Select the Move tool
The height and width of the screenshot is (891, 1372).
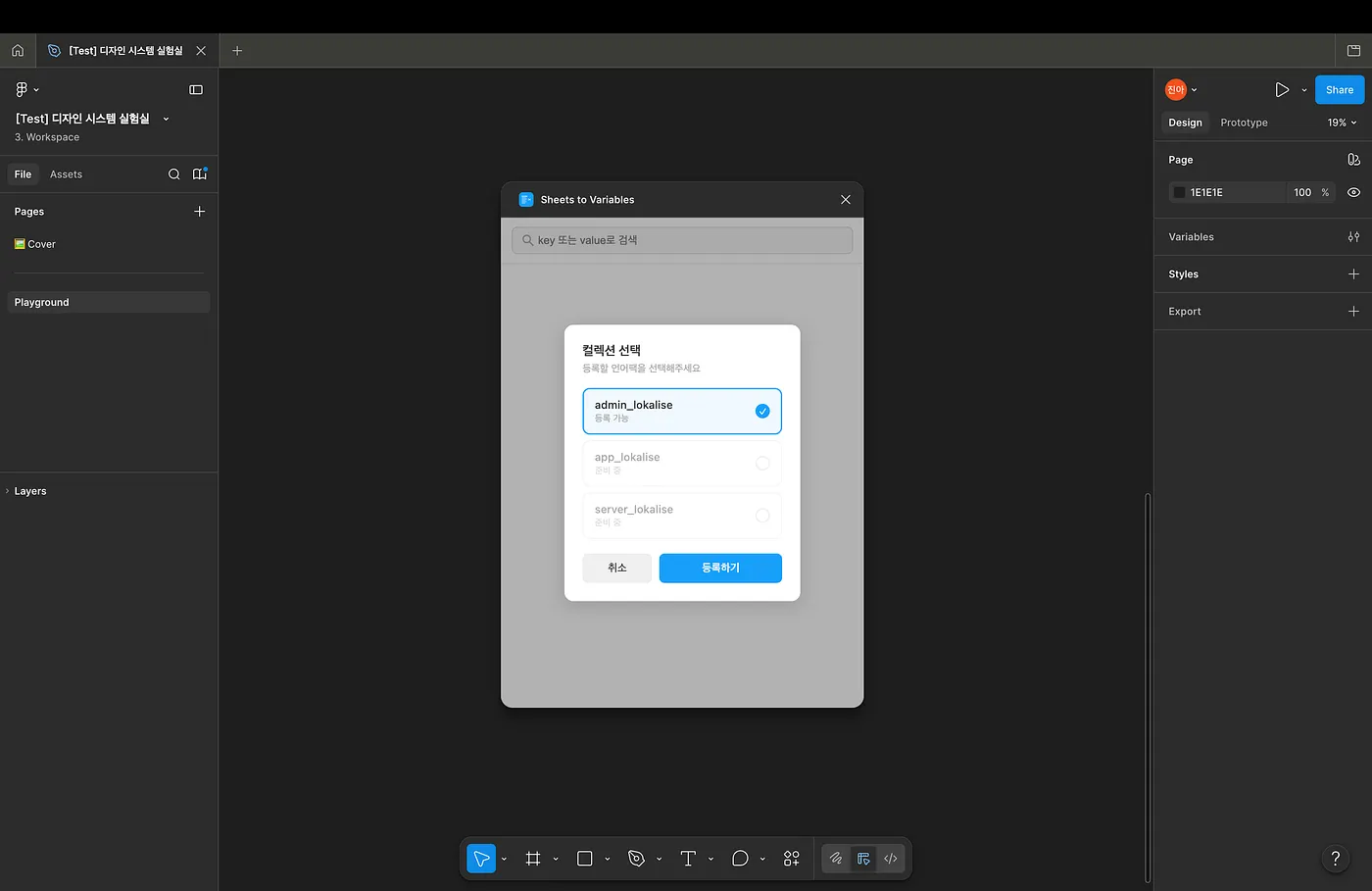pyautogui.click(x=481, y=859)
